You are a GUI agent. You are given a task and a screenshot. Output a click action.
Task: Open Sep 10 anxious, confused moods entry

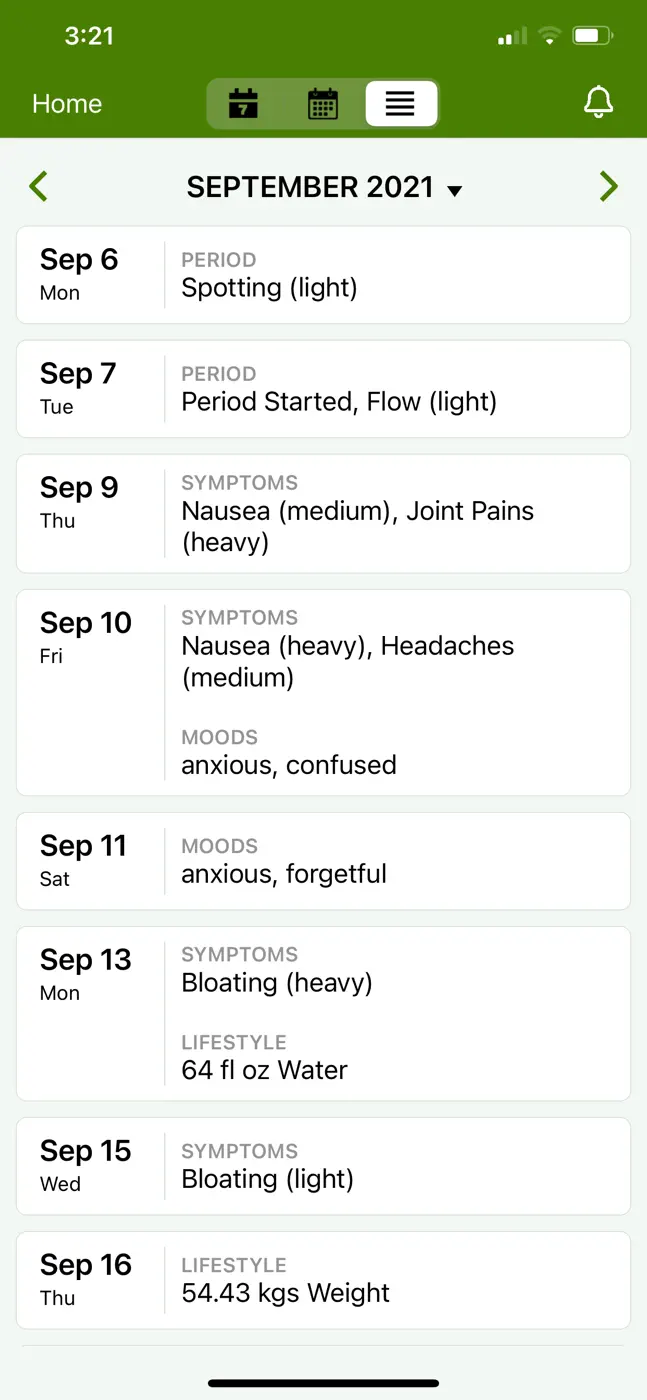coord(289,765)
